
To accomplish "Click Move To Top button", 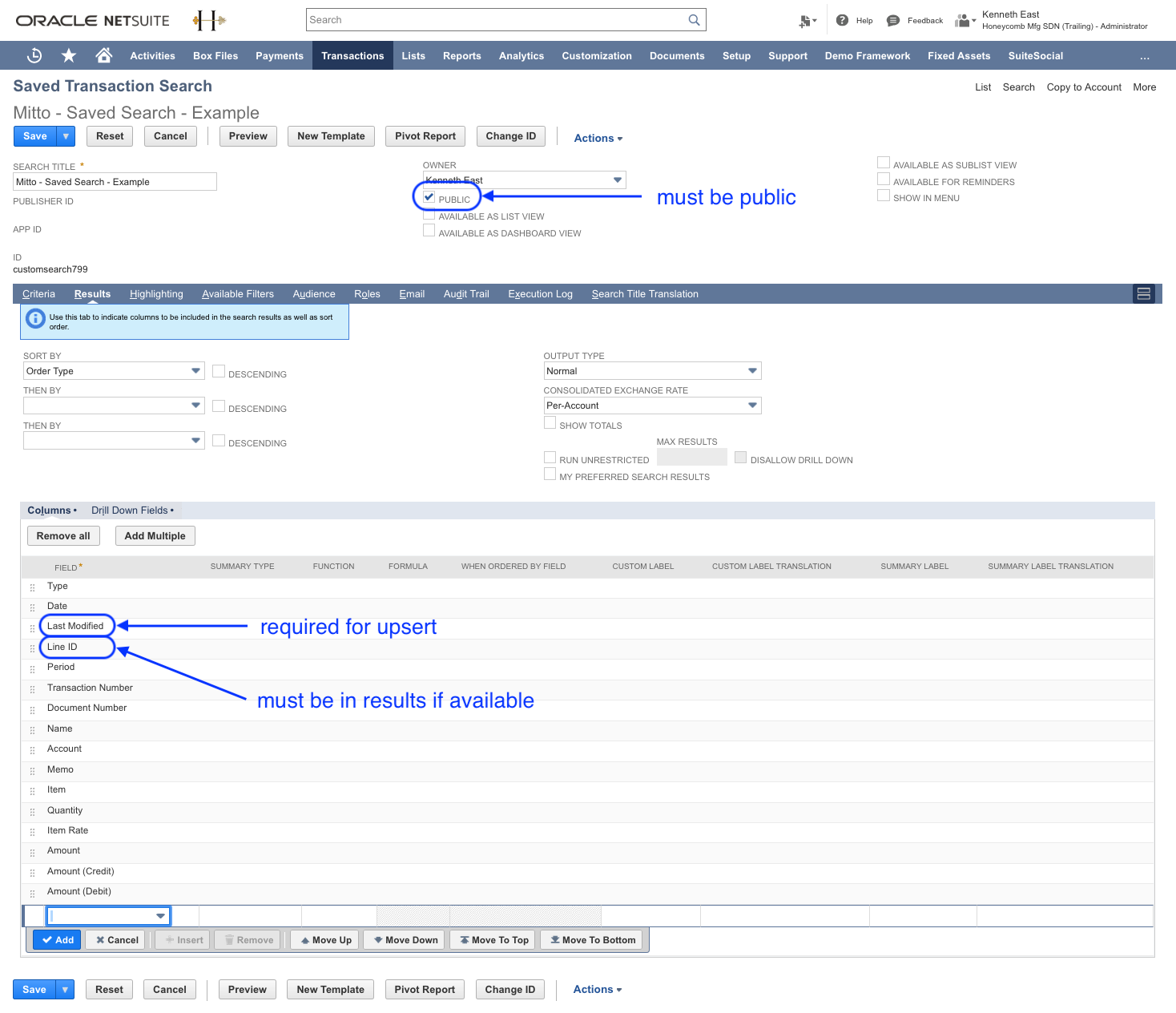I will pos(494,940).
